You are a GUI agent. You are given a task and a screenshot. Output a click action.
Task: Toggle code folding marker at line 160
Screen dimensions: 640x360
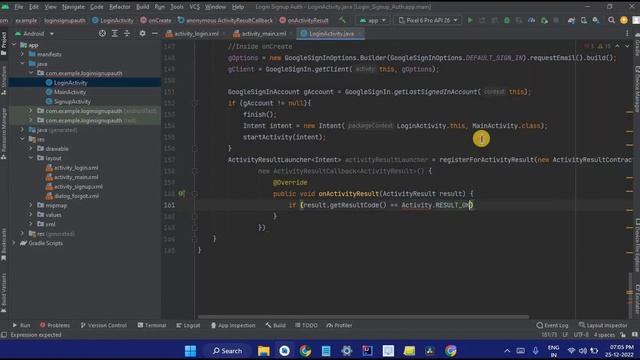tap(195, 193)
